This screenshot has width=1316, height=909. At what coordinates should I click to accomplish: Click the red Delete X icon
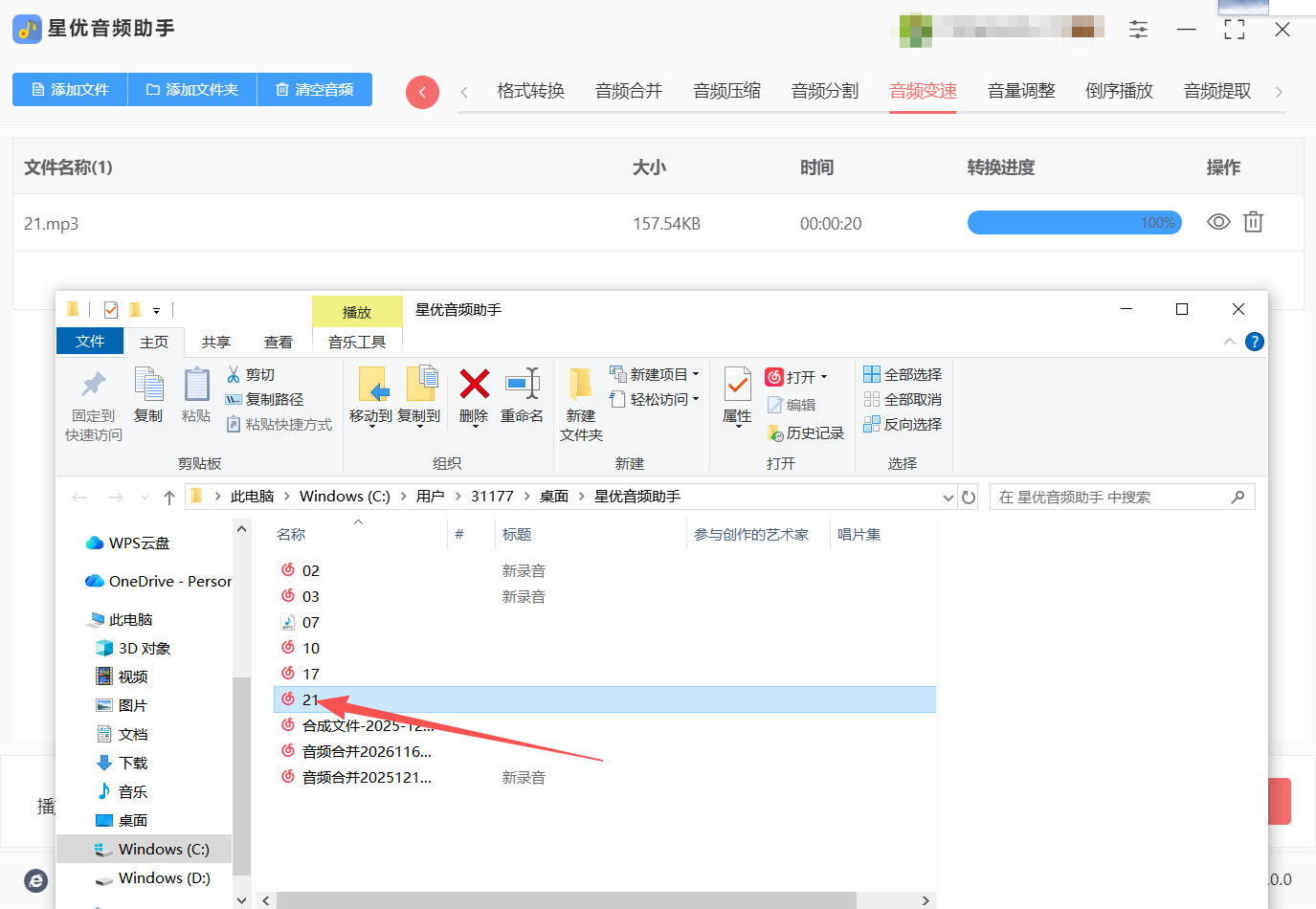pos(474,384)
